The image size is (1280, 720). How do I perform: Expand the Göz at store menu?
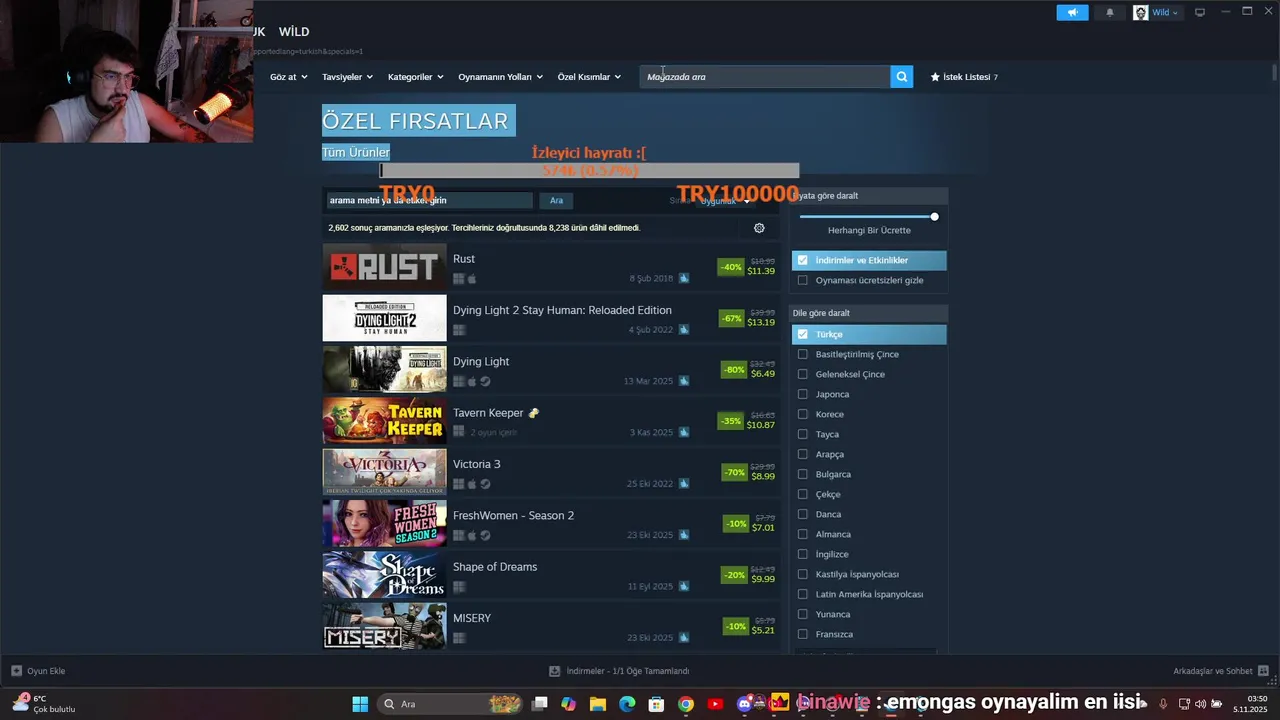point(287,77)
